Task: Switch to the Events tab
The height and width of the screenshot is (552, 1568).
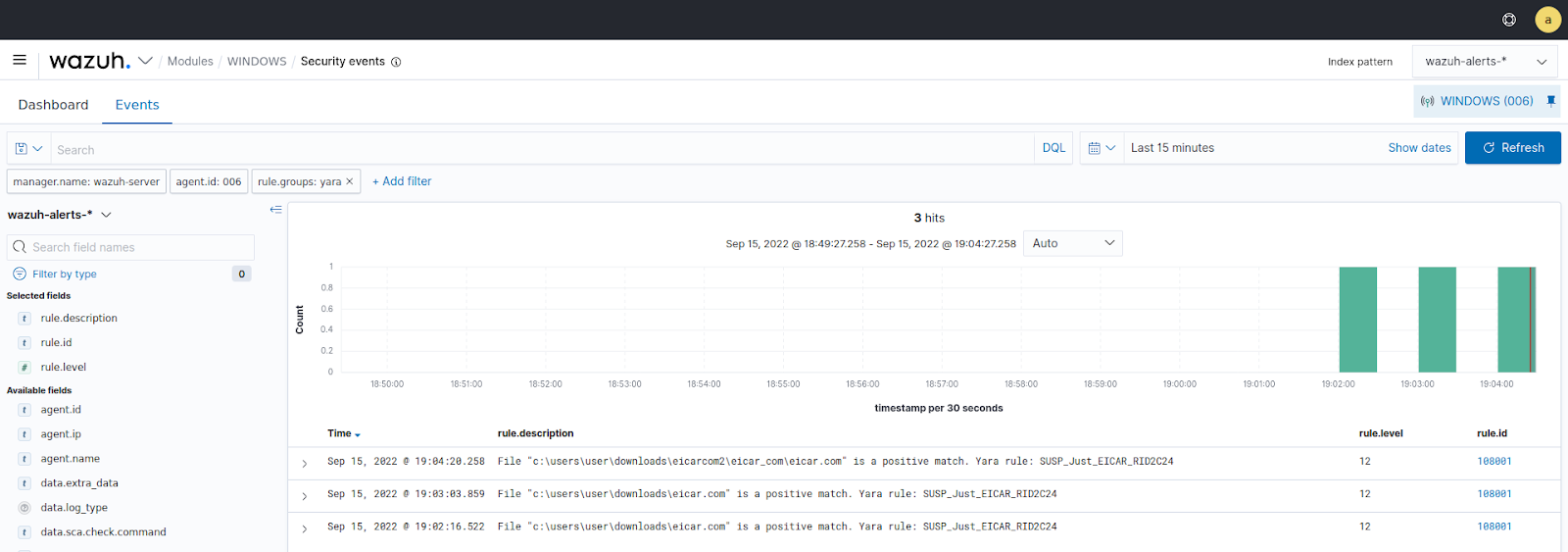Action: coord(137,105)
